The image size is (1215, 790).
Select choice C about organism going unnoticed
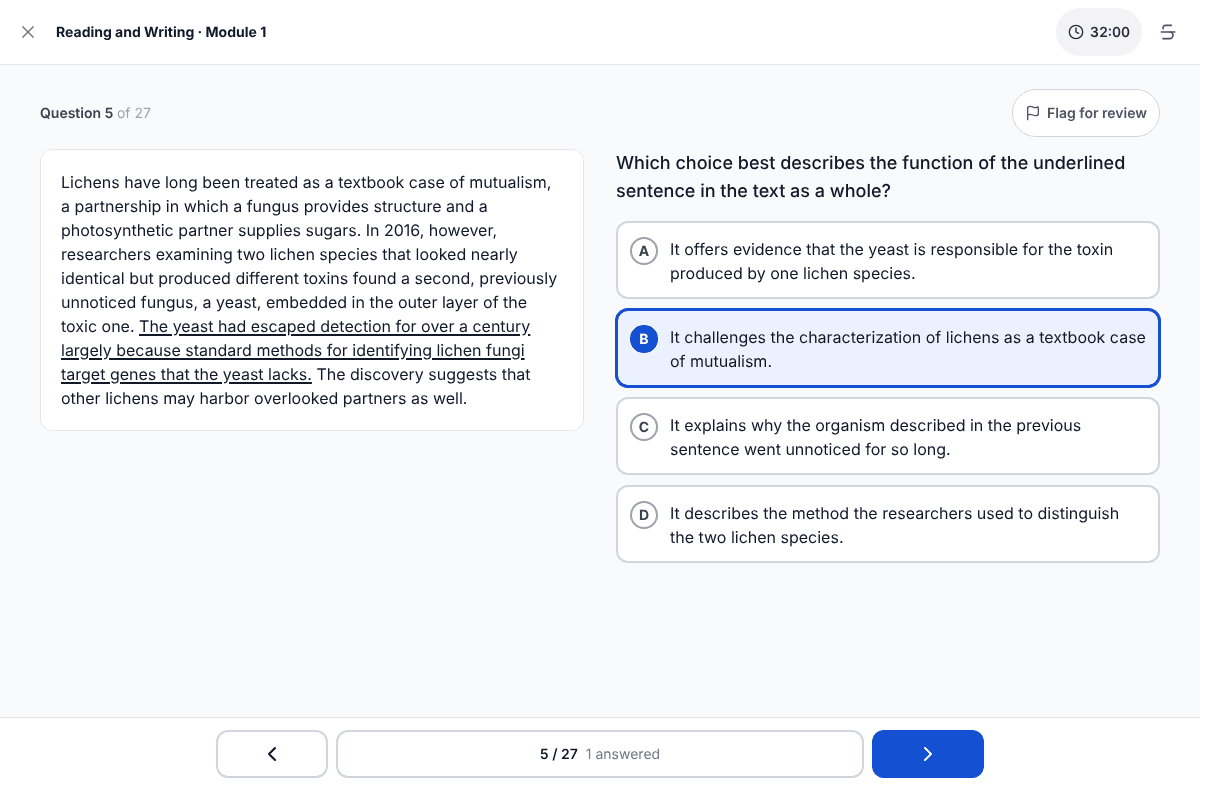[888, 436]
